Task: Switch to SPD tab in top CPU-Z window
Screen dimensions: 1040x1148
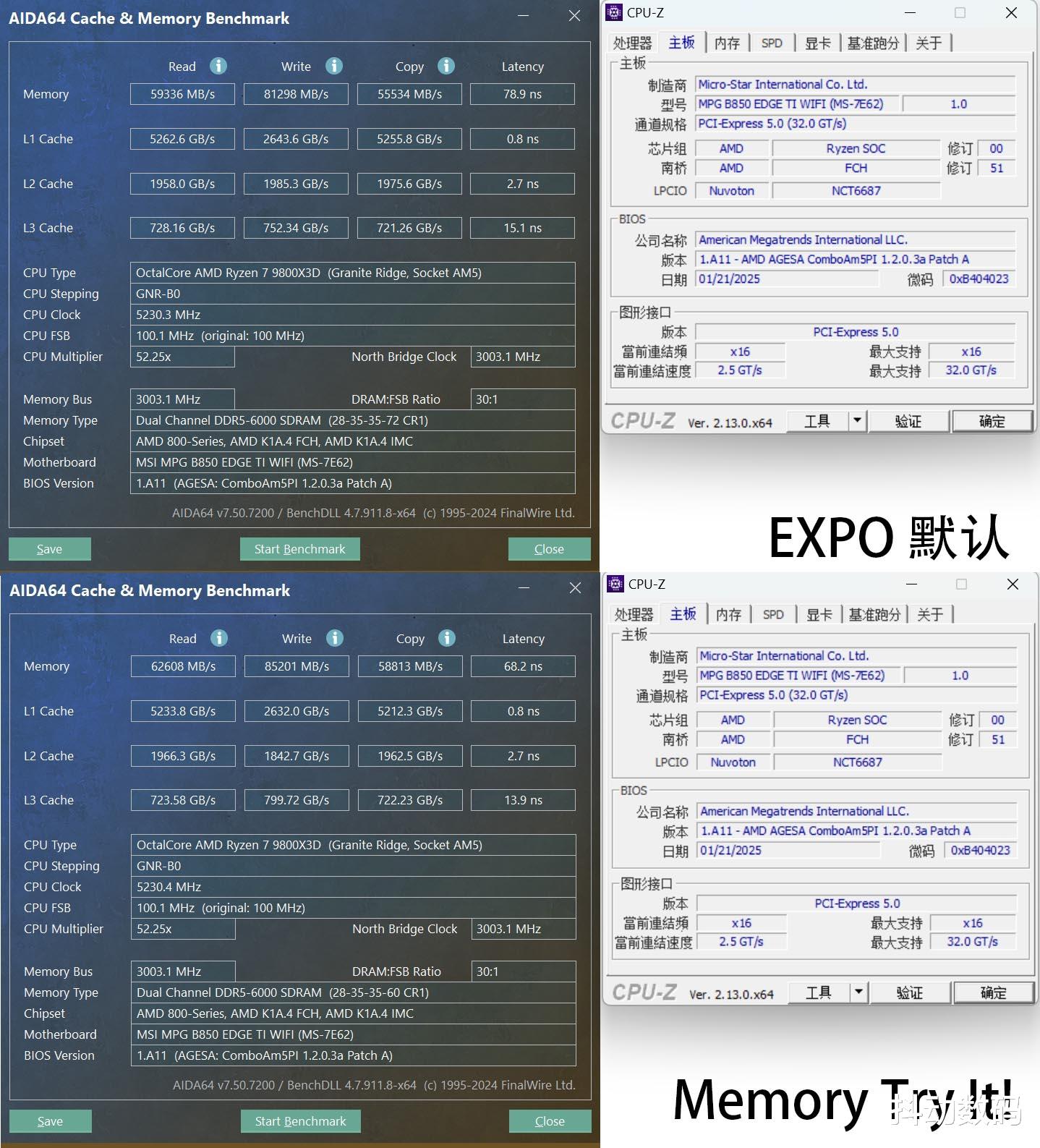Action: pos(772,43)
